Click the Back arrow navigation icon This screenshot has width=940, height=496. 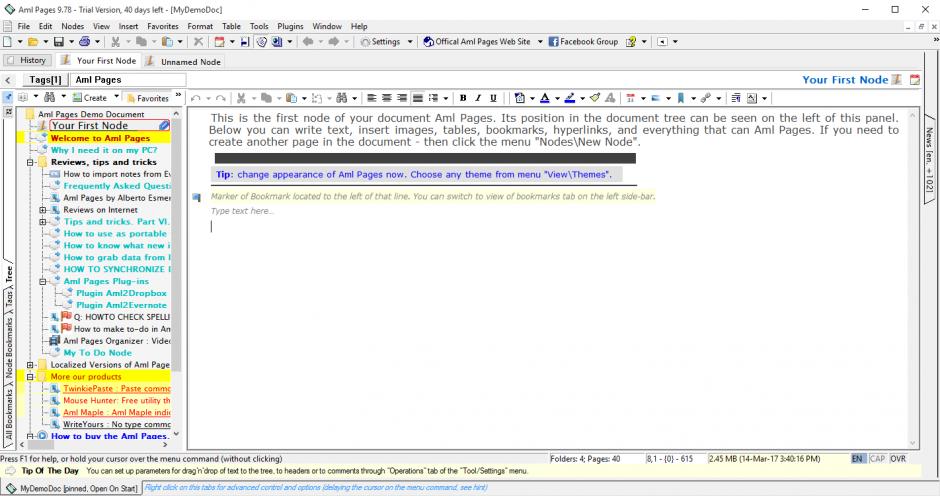(308, 41)
